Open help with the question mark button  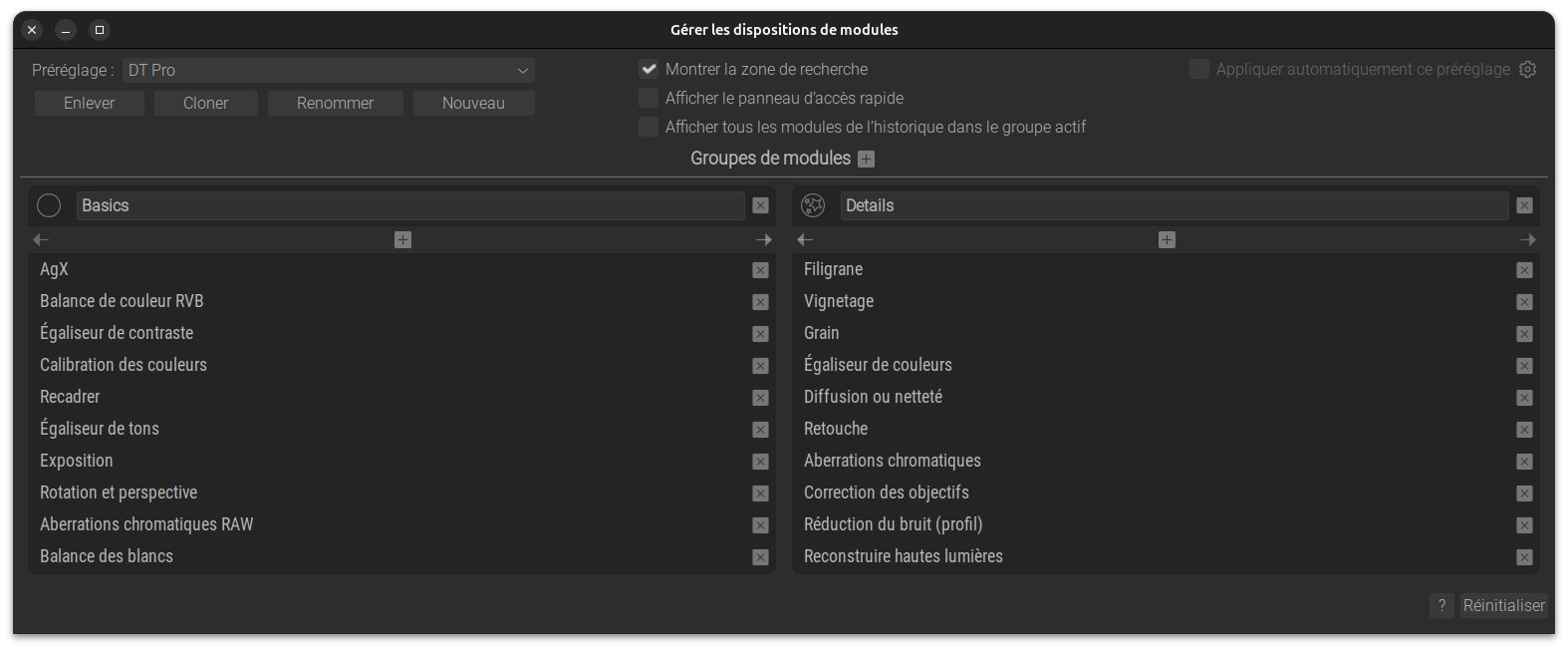pos(1441,605)
